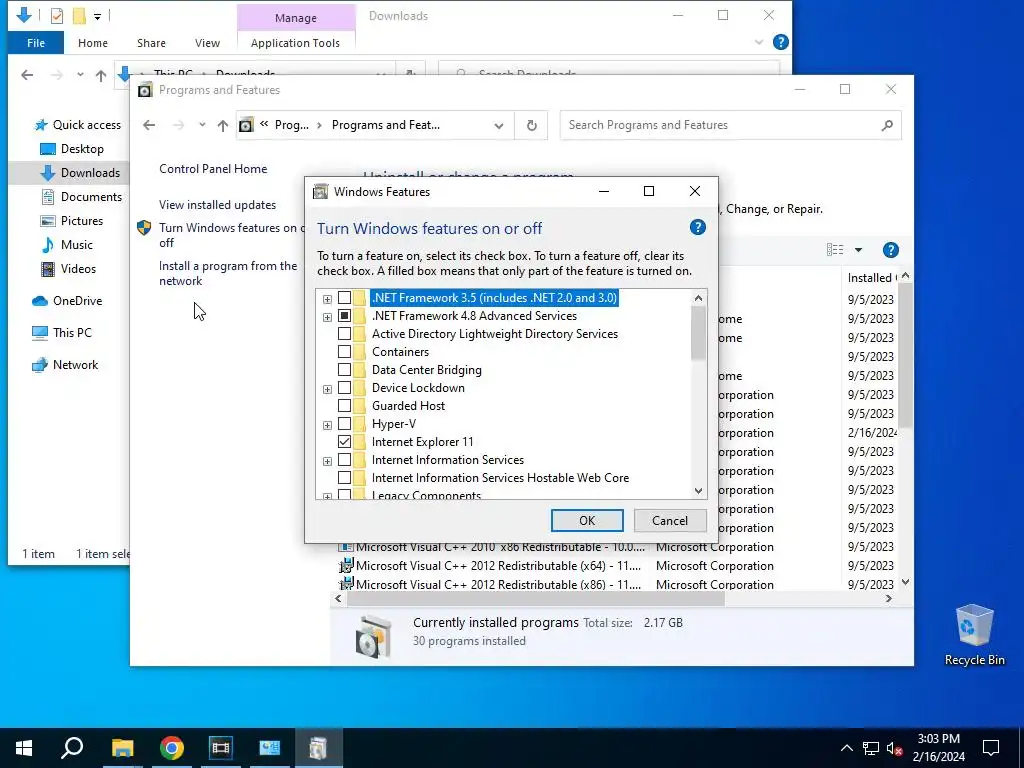
Task: Click the Properties quick access toolbar icon
Action: point(57,16)
